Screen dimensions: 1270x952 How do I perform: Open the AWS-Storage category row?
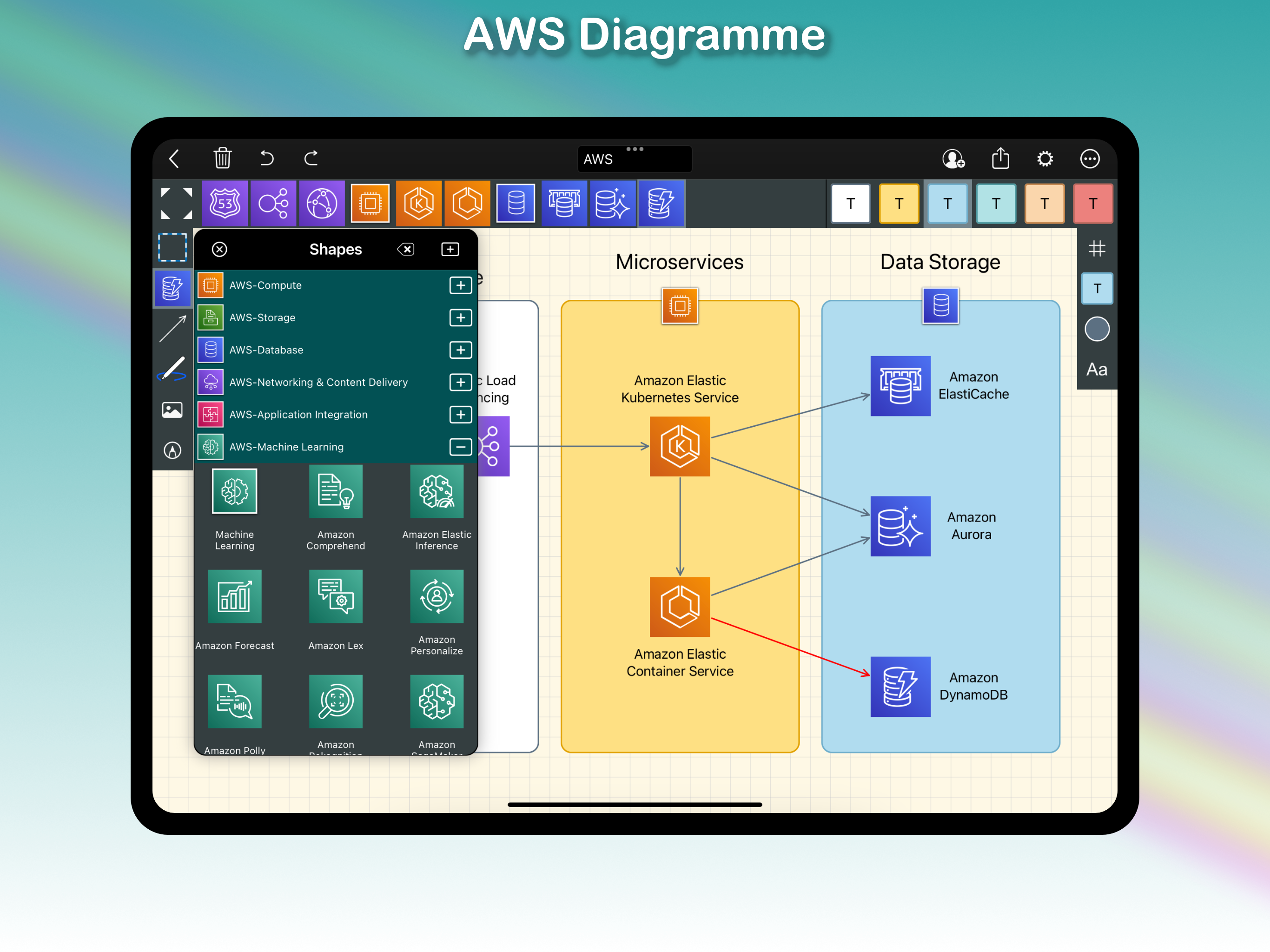click(336, 317)
